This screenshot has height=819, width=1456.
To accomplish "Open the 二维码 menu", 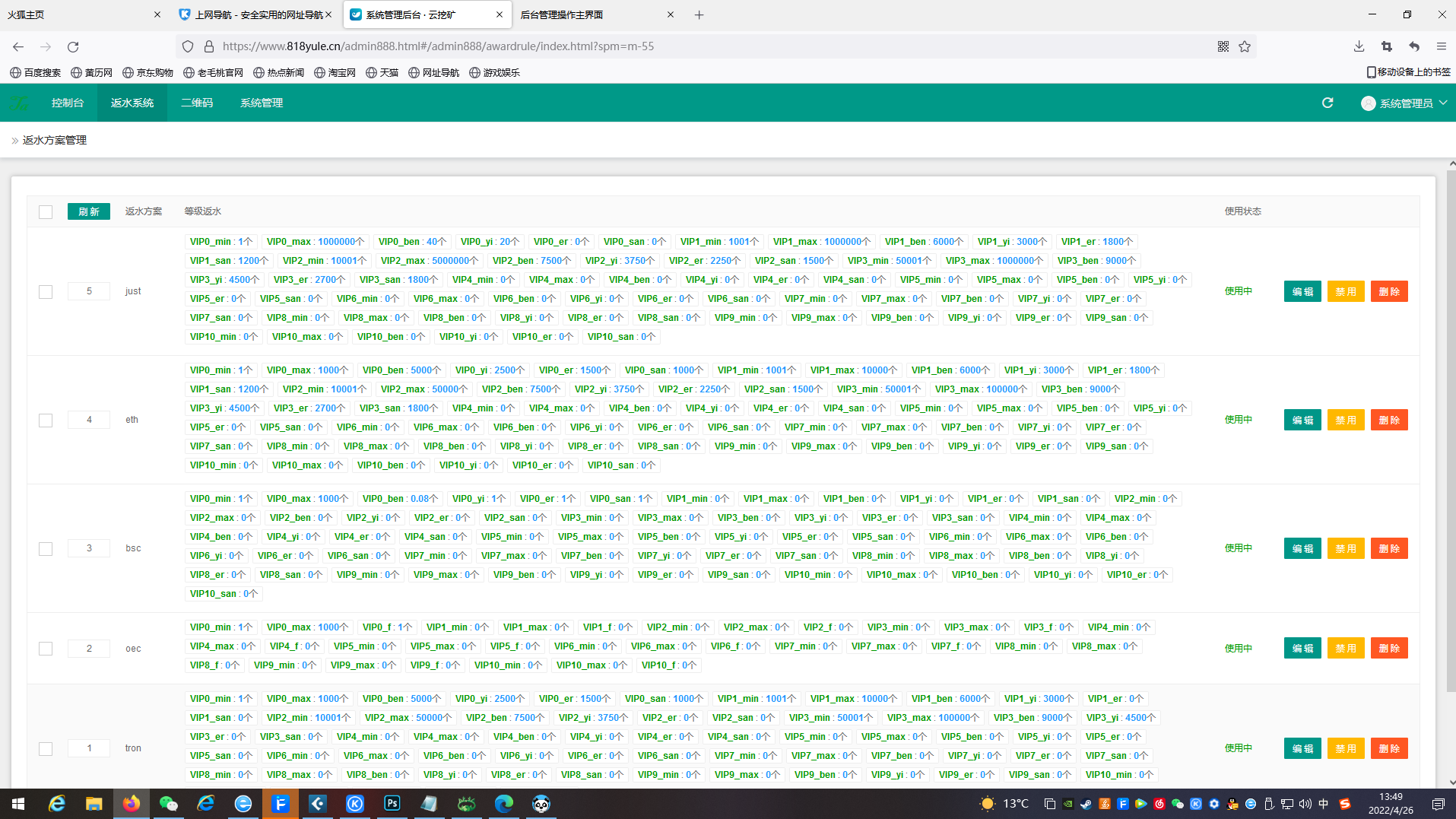I will tap(197, 103).
